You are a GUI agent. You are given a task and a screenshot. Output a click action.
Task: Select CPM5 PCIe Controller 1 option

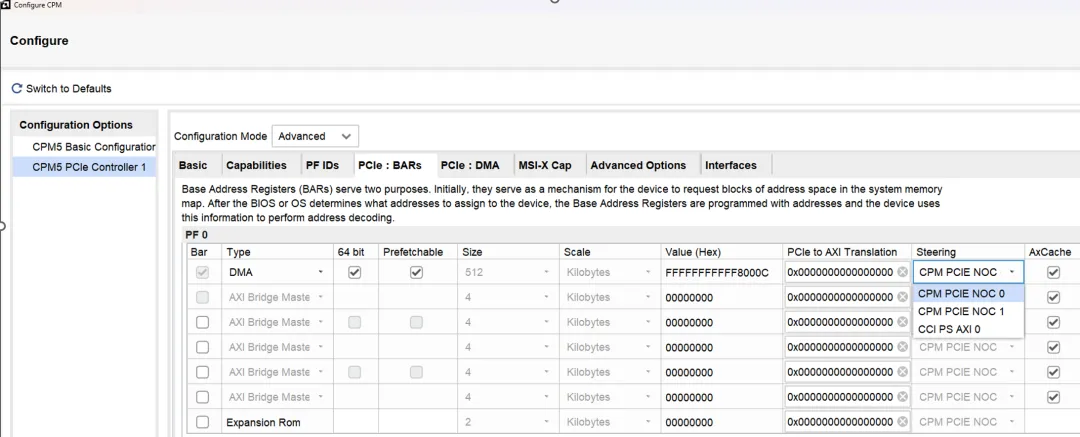(88, 167)
